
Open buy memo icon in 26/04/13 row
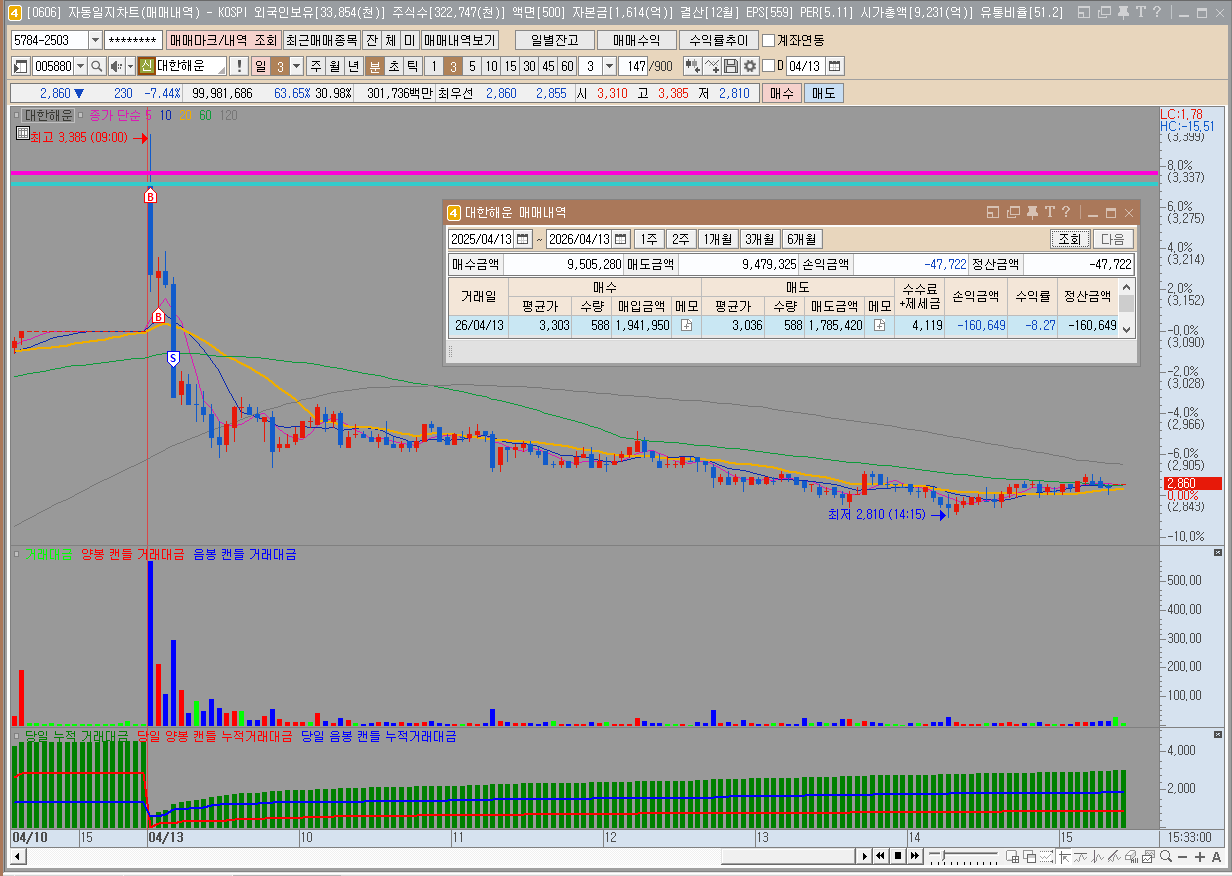686,325
